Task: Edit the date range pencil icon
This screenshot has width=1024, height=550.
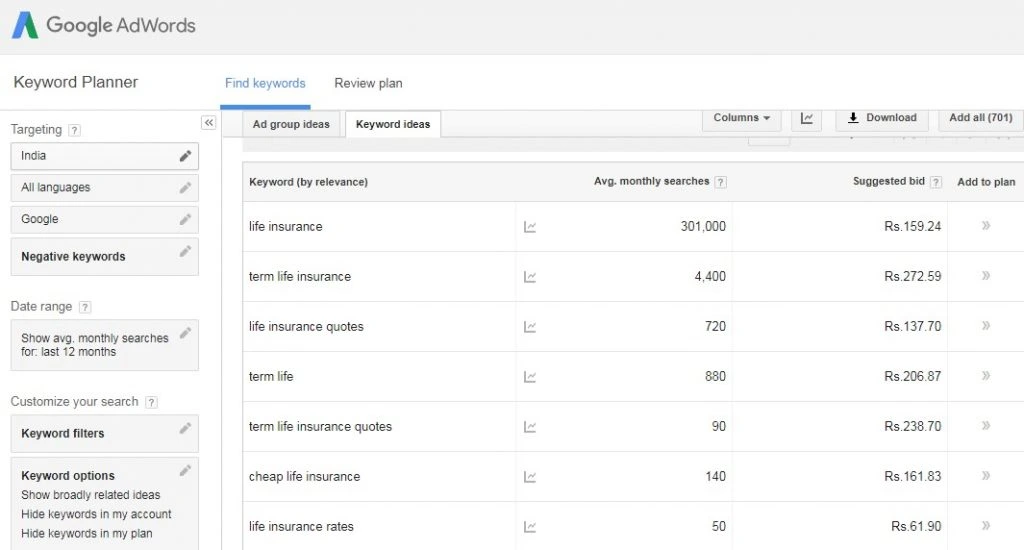Action: (185, 333)
